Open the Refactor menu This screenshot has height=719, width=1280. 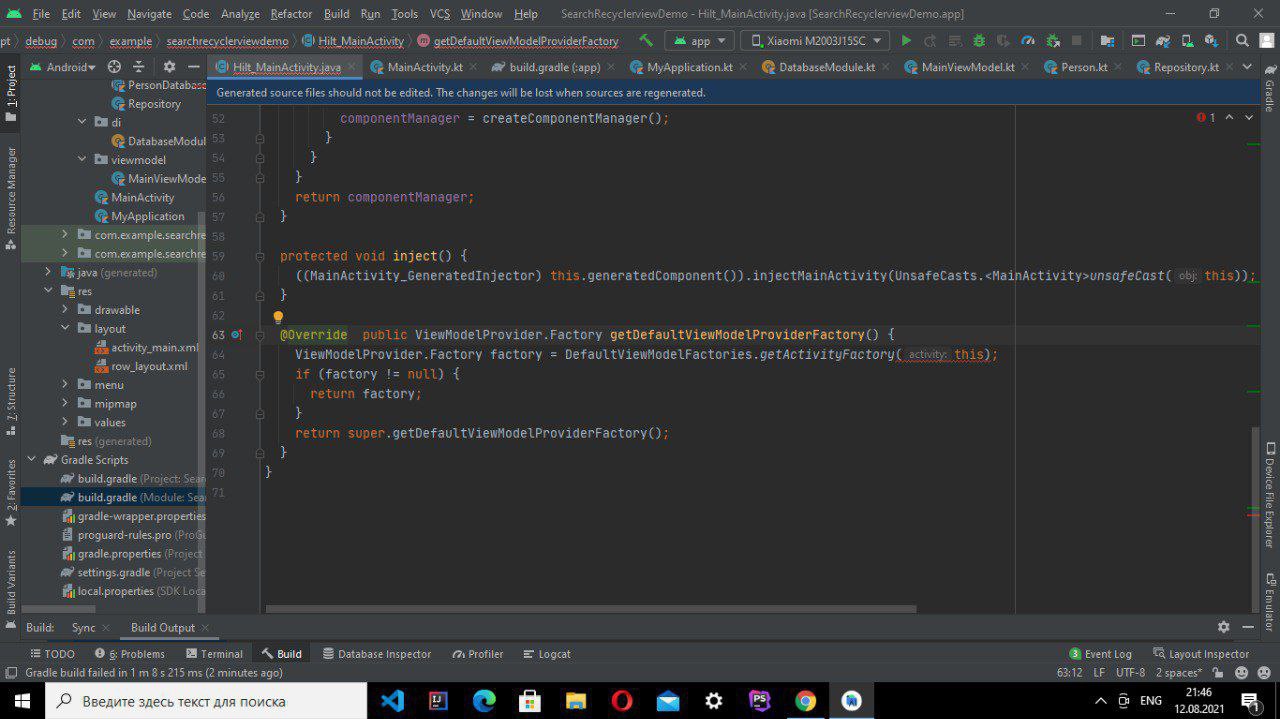click(x=291, y=14)
